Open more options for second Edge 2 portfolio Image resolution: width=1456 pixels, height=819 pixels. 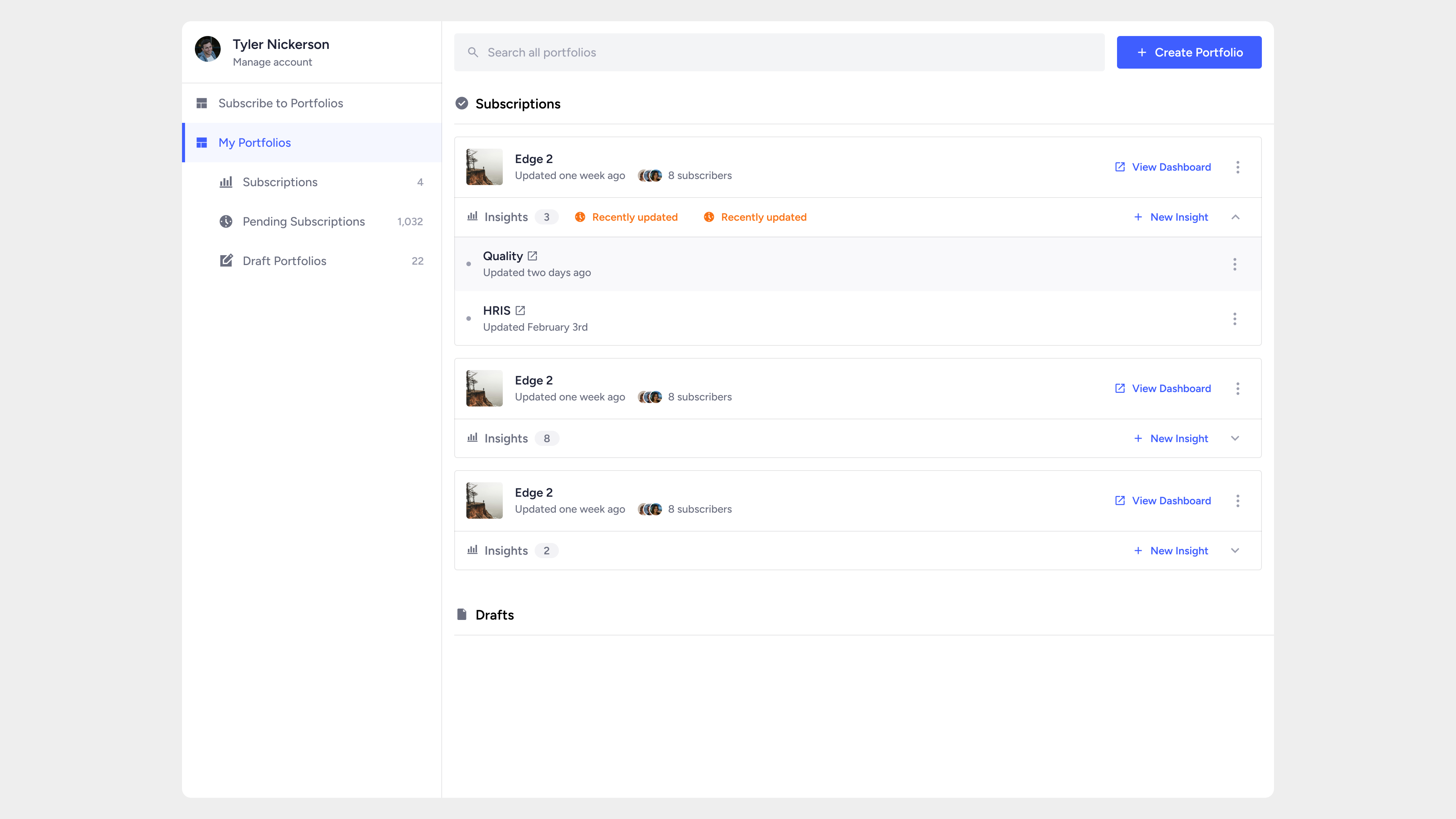point(1238,388)
